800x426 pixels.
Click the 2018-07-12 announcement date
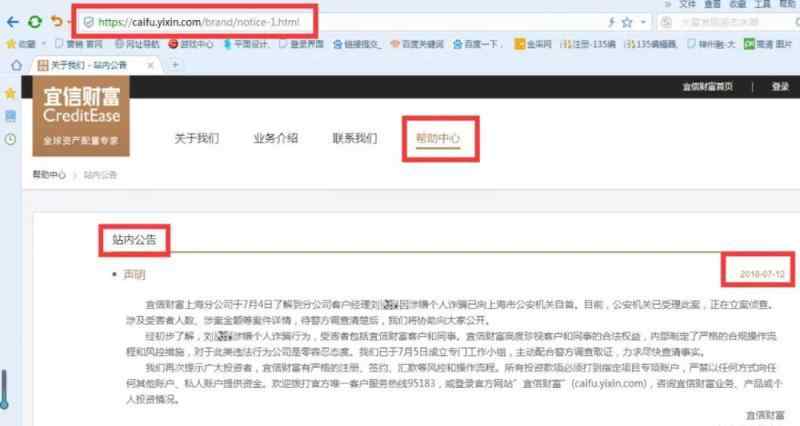tap(762, 274)
